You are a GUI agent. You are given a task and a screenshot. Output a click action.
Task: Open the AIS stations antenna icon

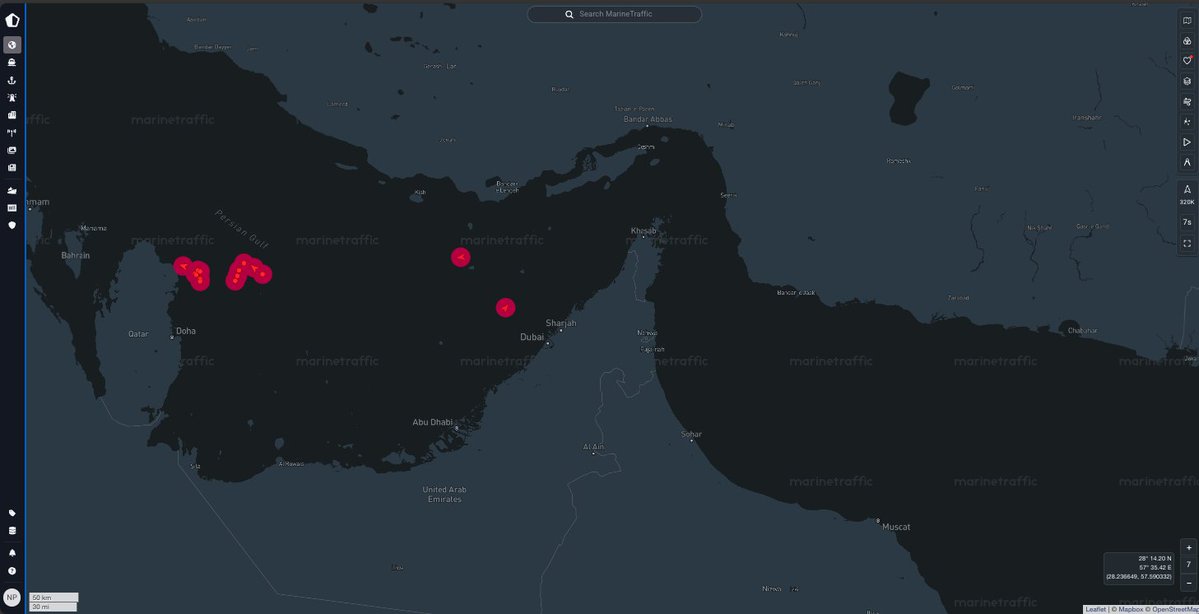12,133
